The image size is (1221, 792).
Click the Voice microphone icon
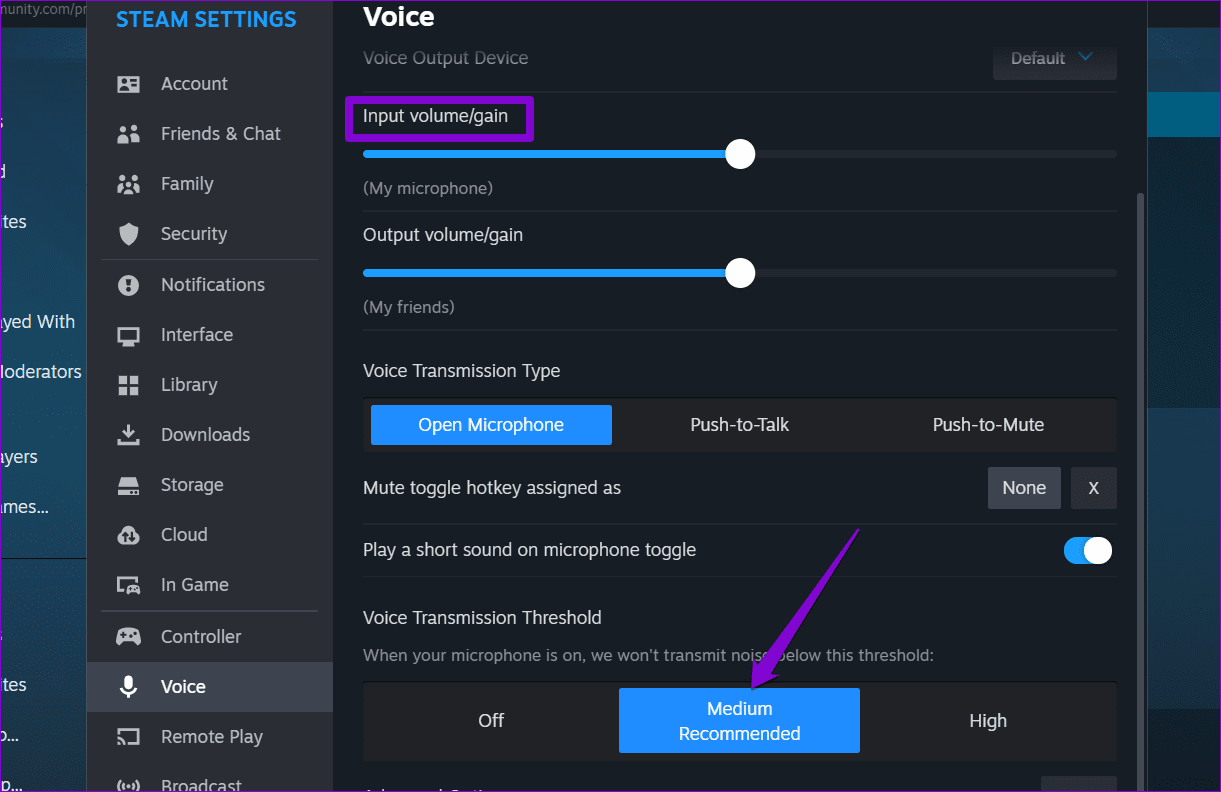point(128,686)
